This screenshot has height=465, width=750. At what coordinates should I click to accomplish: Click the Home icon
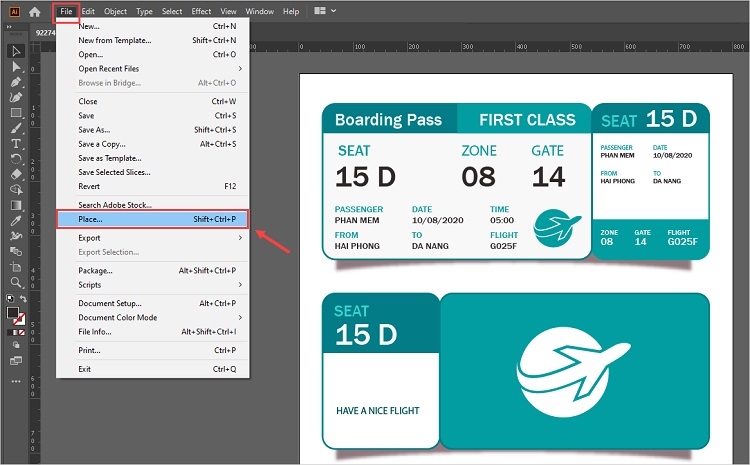click(x=34, y=11)
